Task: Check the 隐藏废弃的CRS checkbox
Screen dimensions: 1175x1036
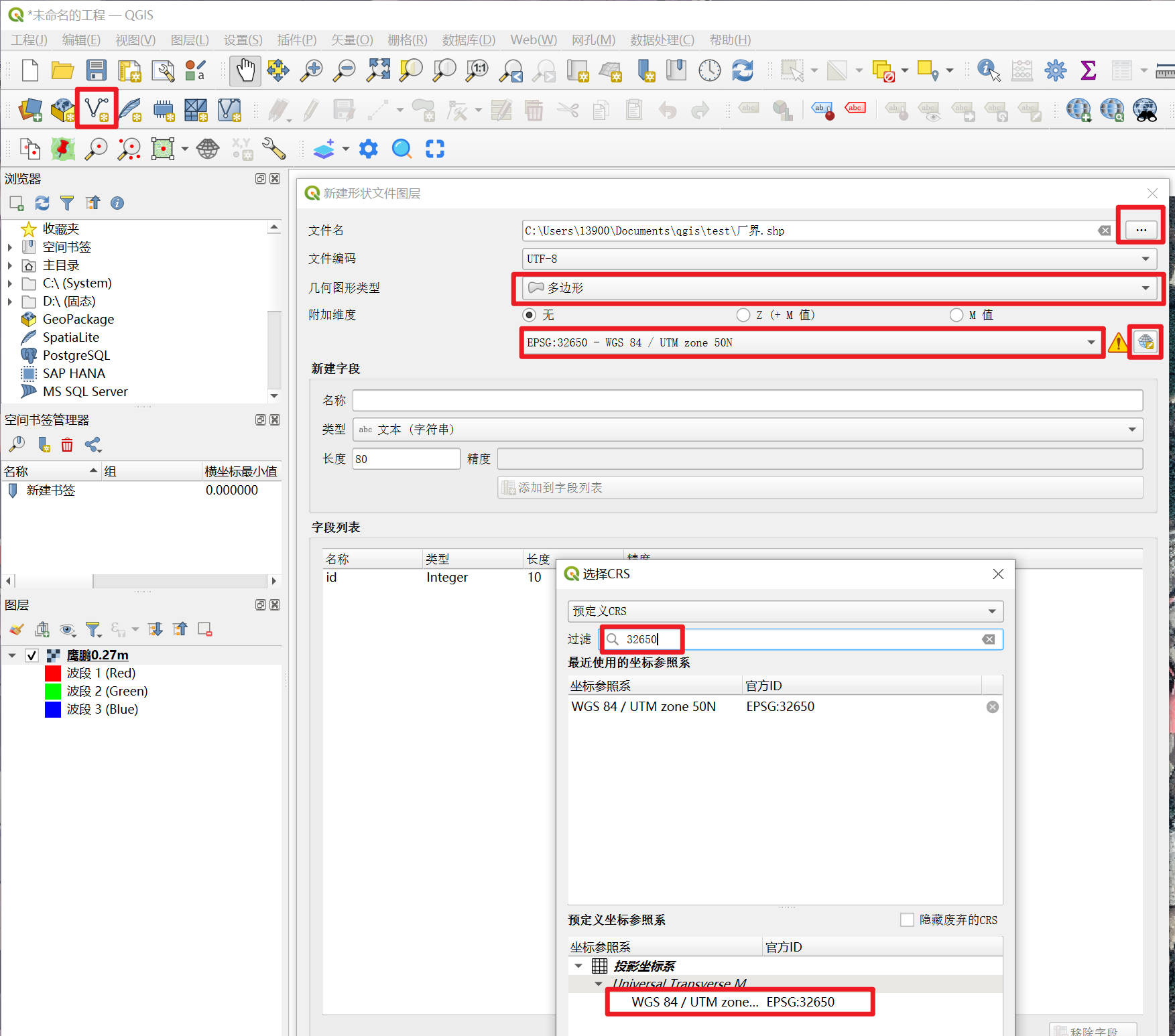Action: tap(907, 920)
